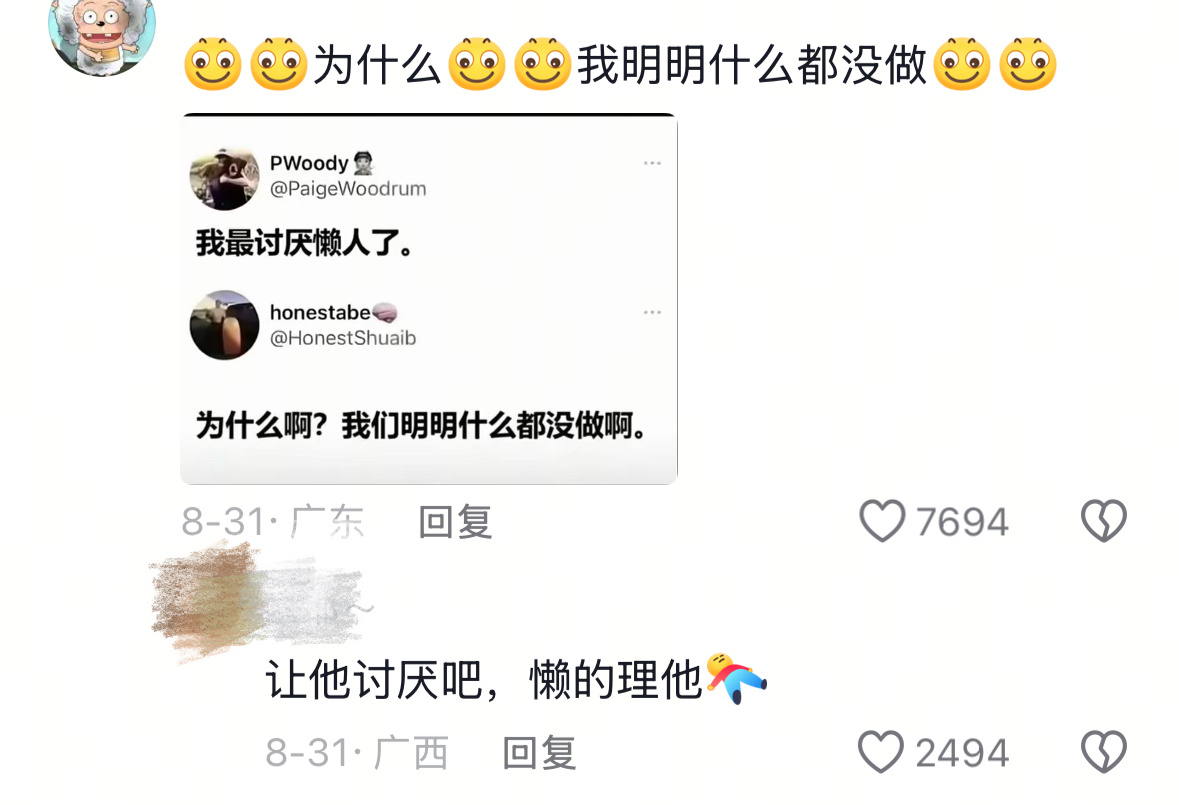This screenshot has height=805, width=1179.
Task: Tap the @HonestShuaib handle
Action: (x=343, y=338)
